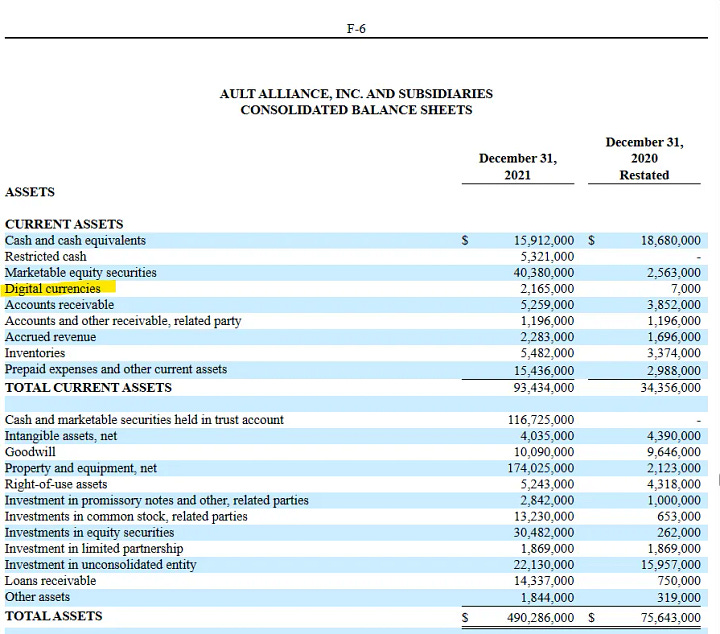Click CONSOLIDATED BALANCE SHEETS heading
720x634 pixels.
(356, 110)
